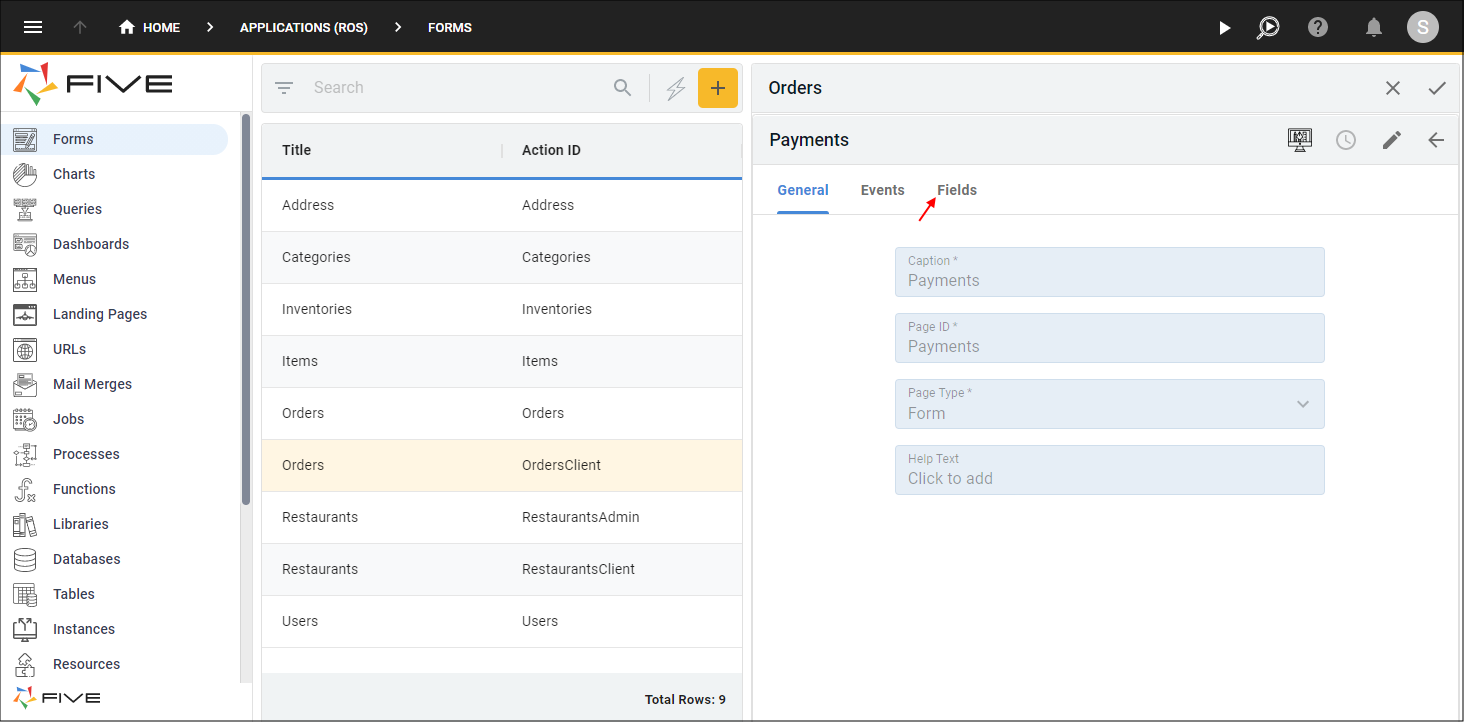Run the application with play icon
Image resolution: width=1464 pixels, height=722 pixels.
coord(1225,27)
